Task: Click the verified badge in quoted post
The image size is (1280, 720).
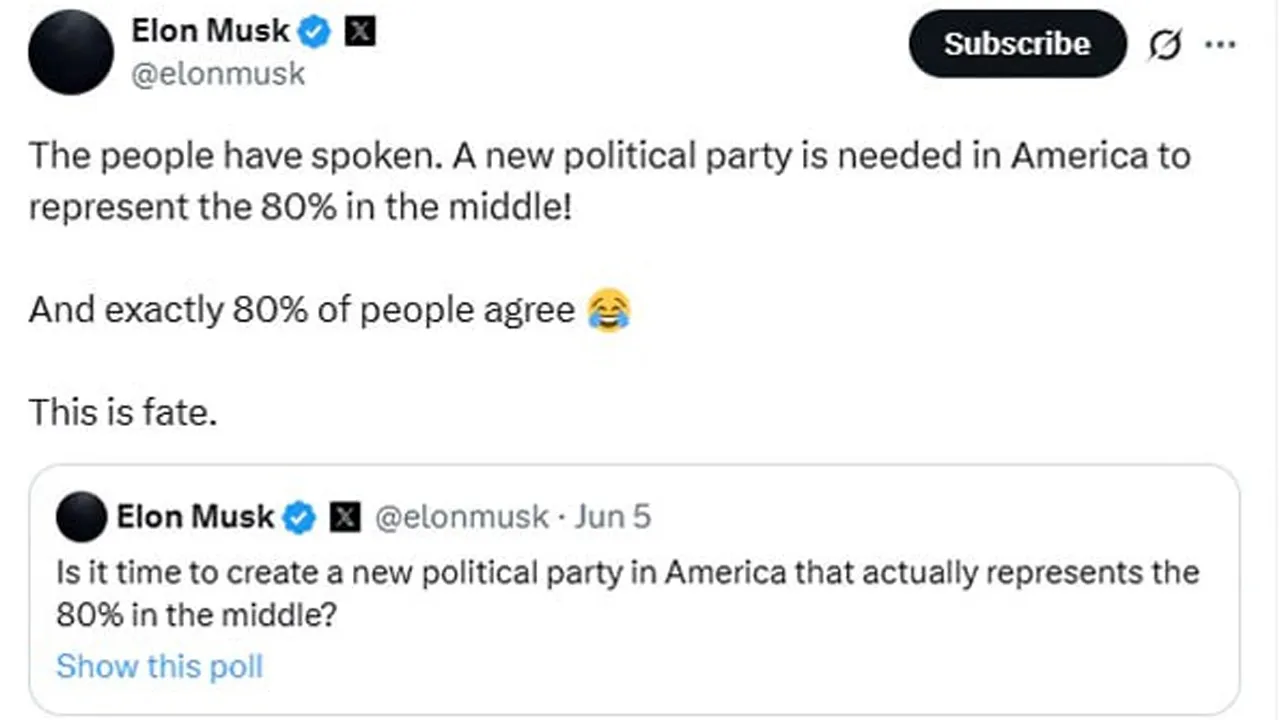Action: (x=299, y=518)
